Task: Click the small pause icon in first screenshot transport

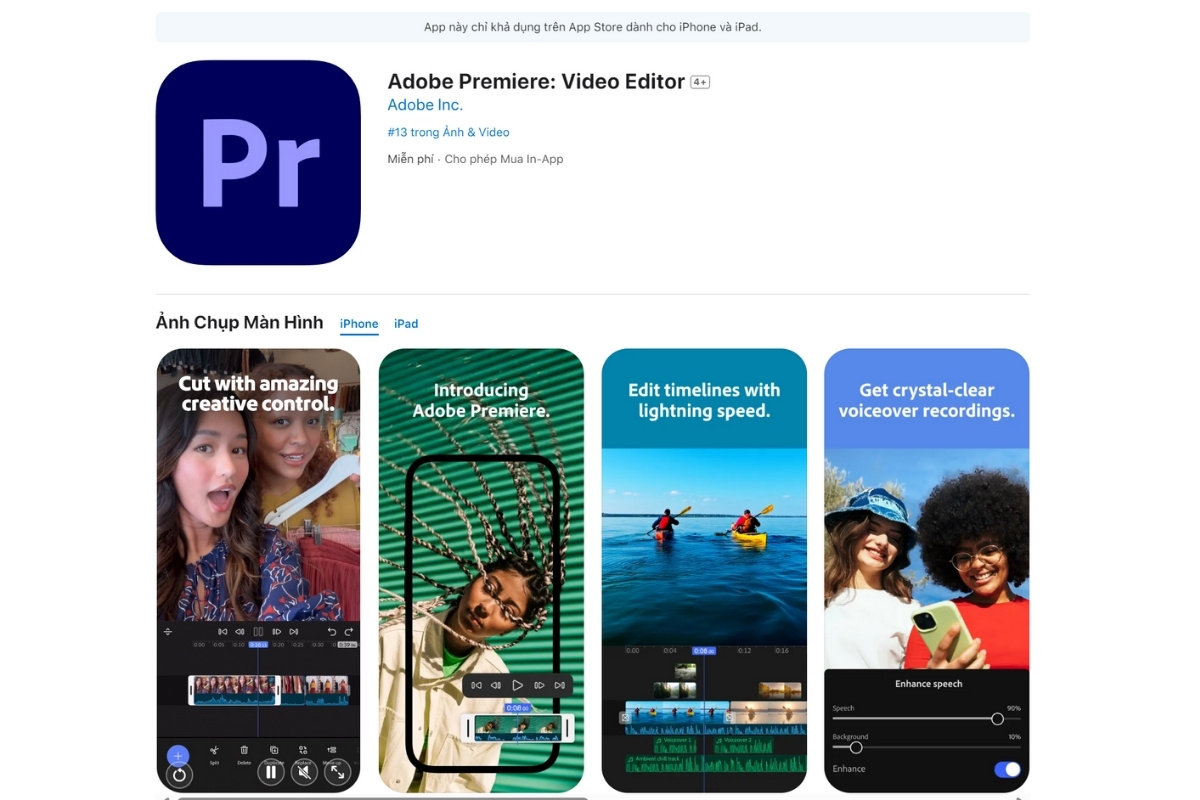Action: 258,632
